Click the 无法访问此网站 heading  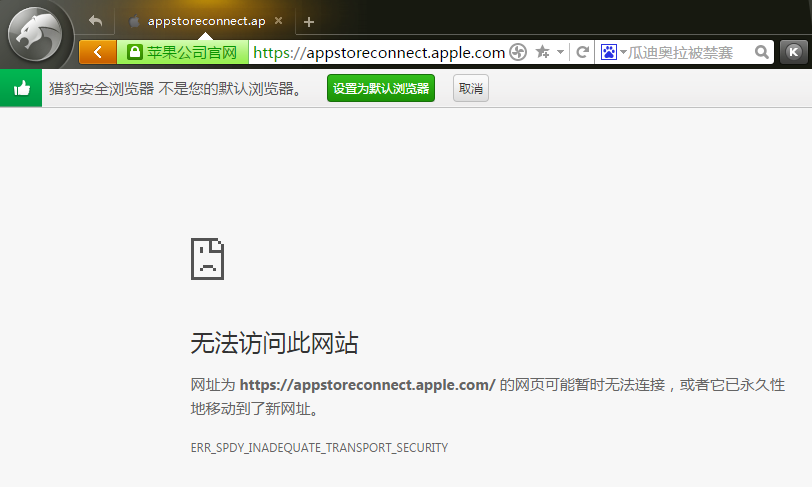point(274,343)
